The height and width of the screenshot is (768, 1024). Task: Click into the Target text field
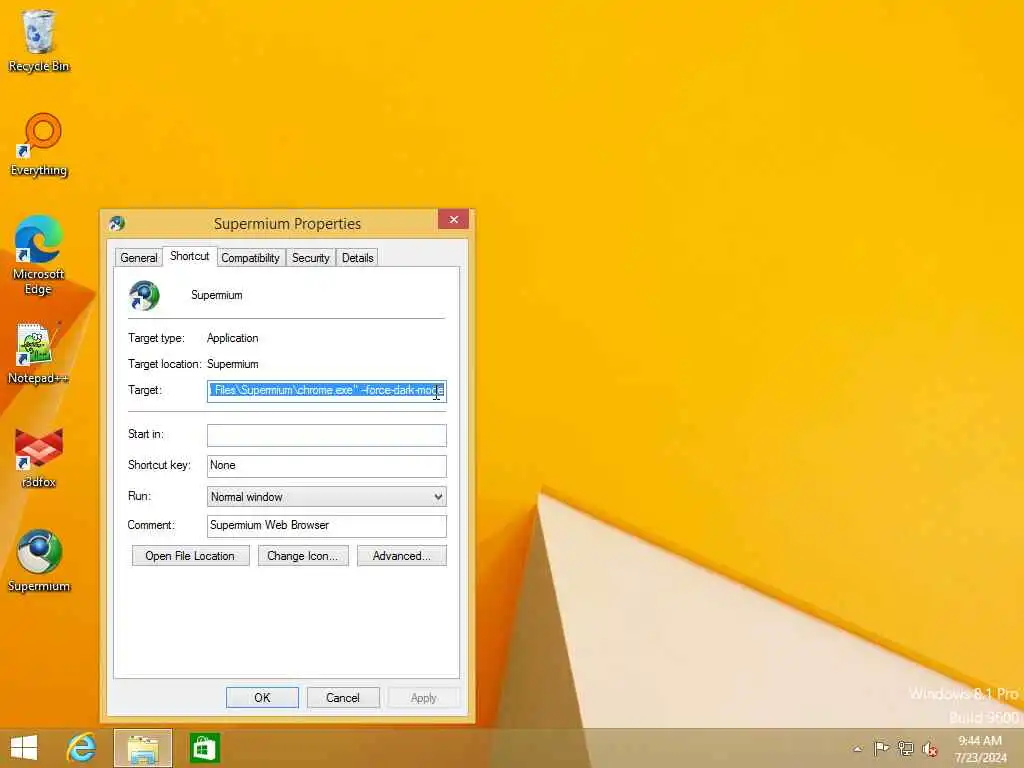327,391
